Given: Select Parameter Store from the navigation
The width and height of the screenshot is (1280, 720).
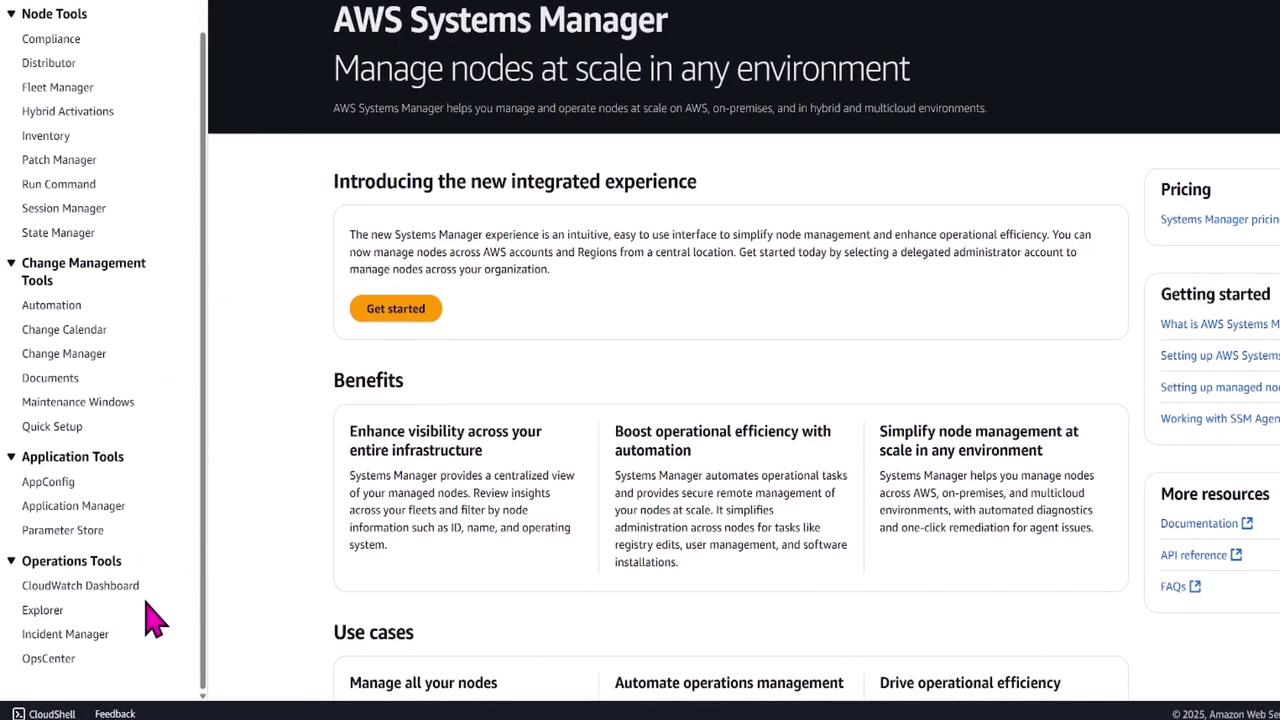Looking at the screenshot, I should coord(62,530).
